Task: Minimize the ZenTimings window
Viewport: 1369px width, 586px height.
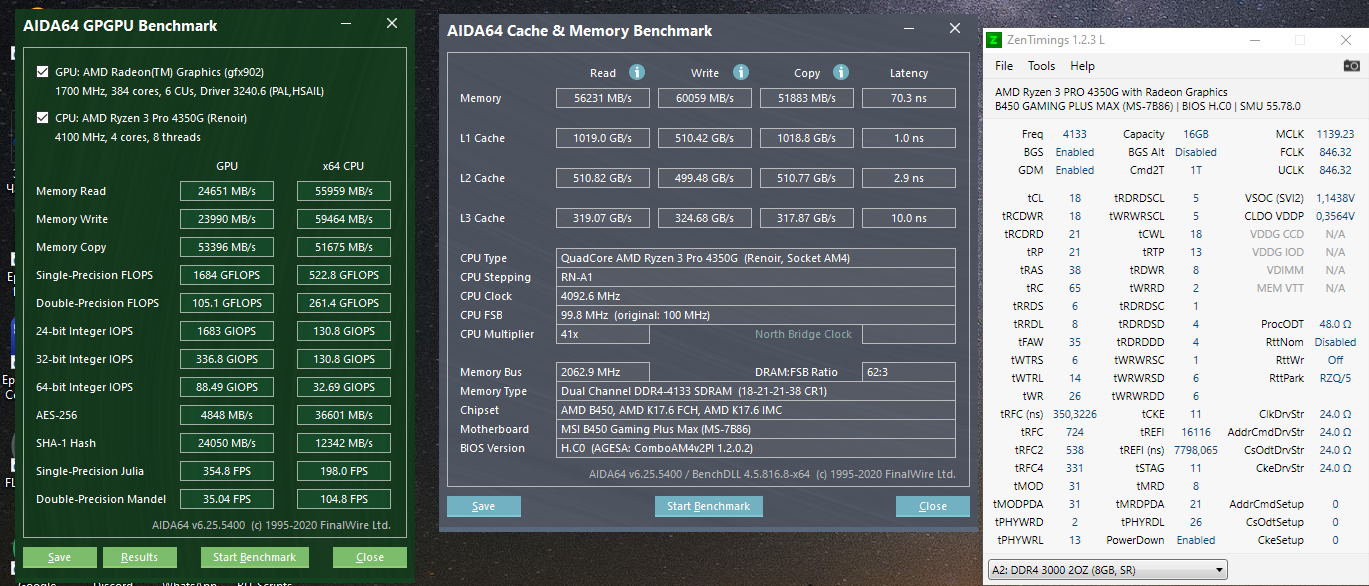Action: click(1256, 40)
